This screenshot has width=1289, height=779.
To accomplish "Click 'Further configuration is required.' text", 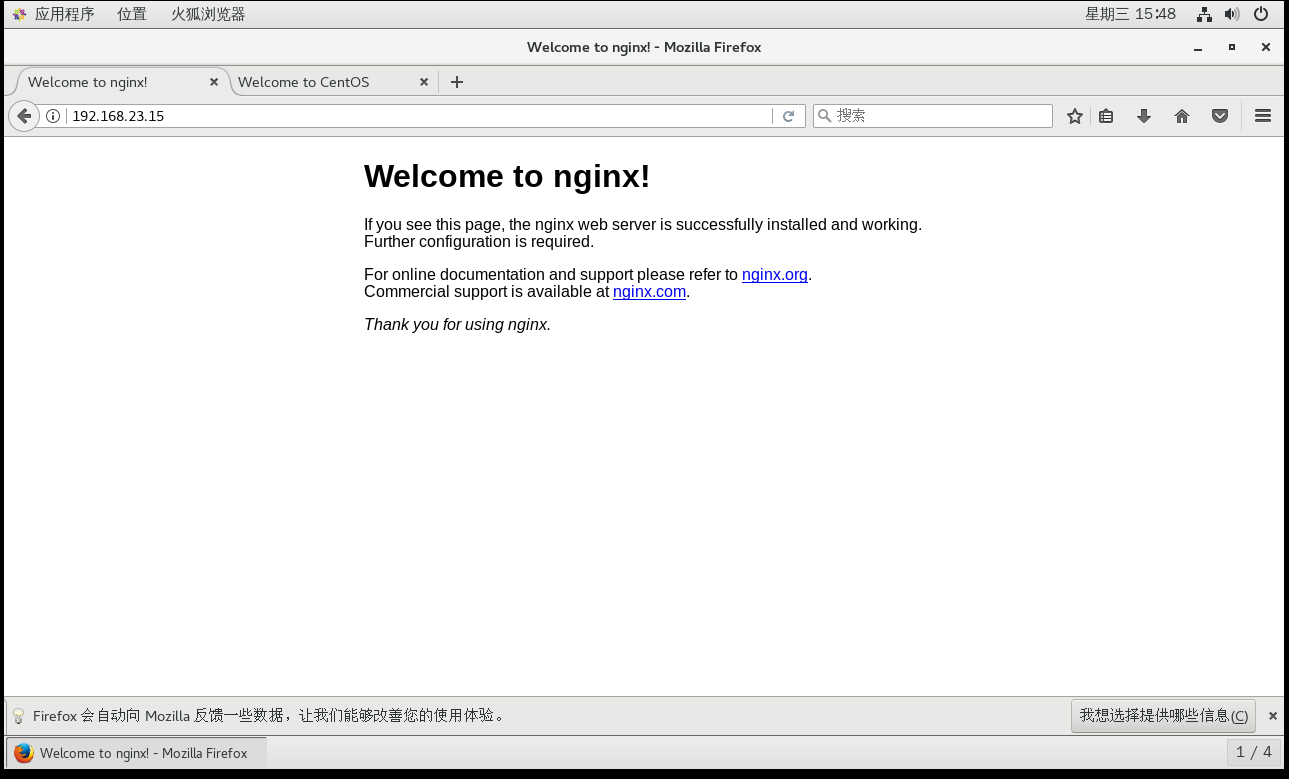I will [479, 242].
